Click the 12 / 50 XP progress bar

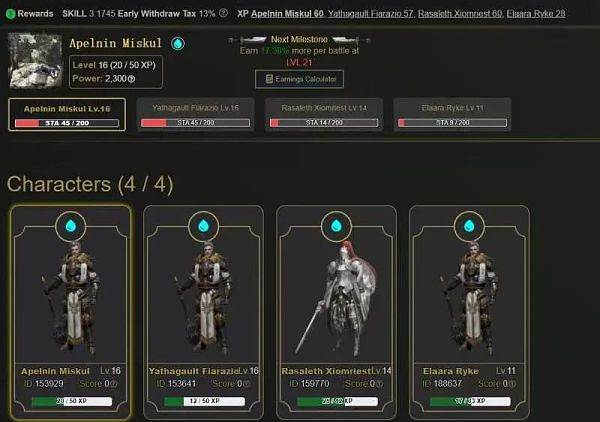tap(204, 401)
